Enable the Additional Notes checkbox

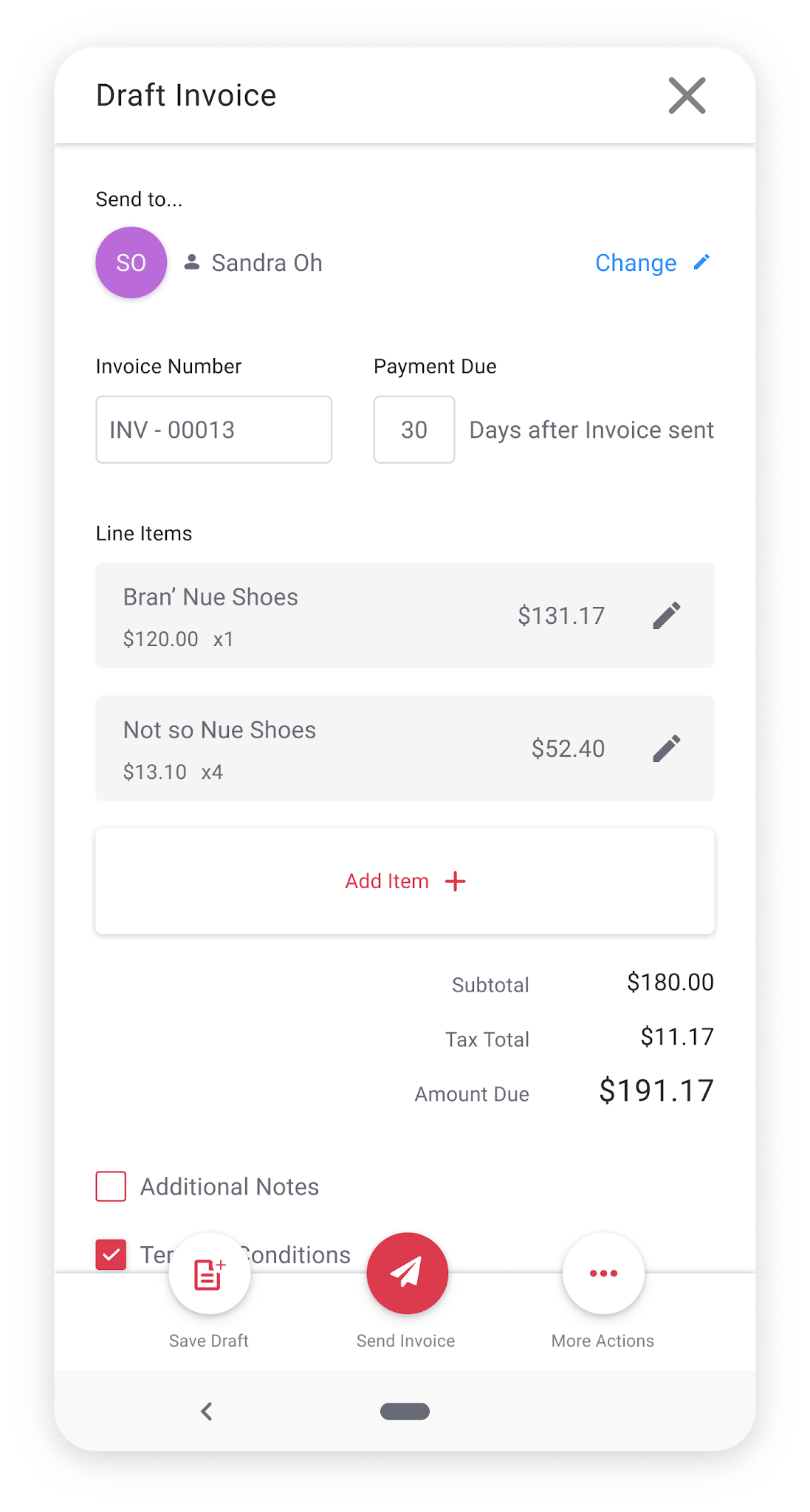[111, 1186]
